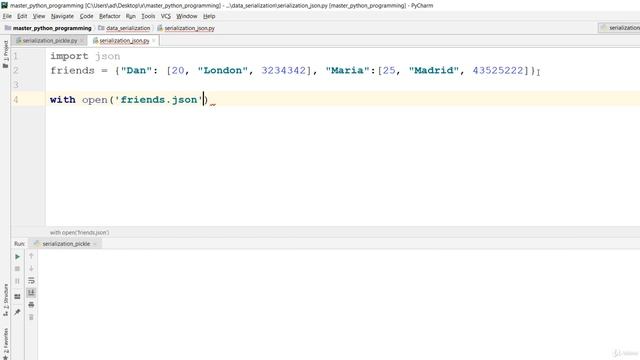Open the Code menu
The height and width of the screenshot is (360, 640).
[86, 16]
